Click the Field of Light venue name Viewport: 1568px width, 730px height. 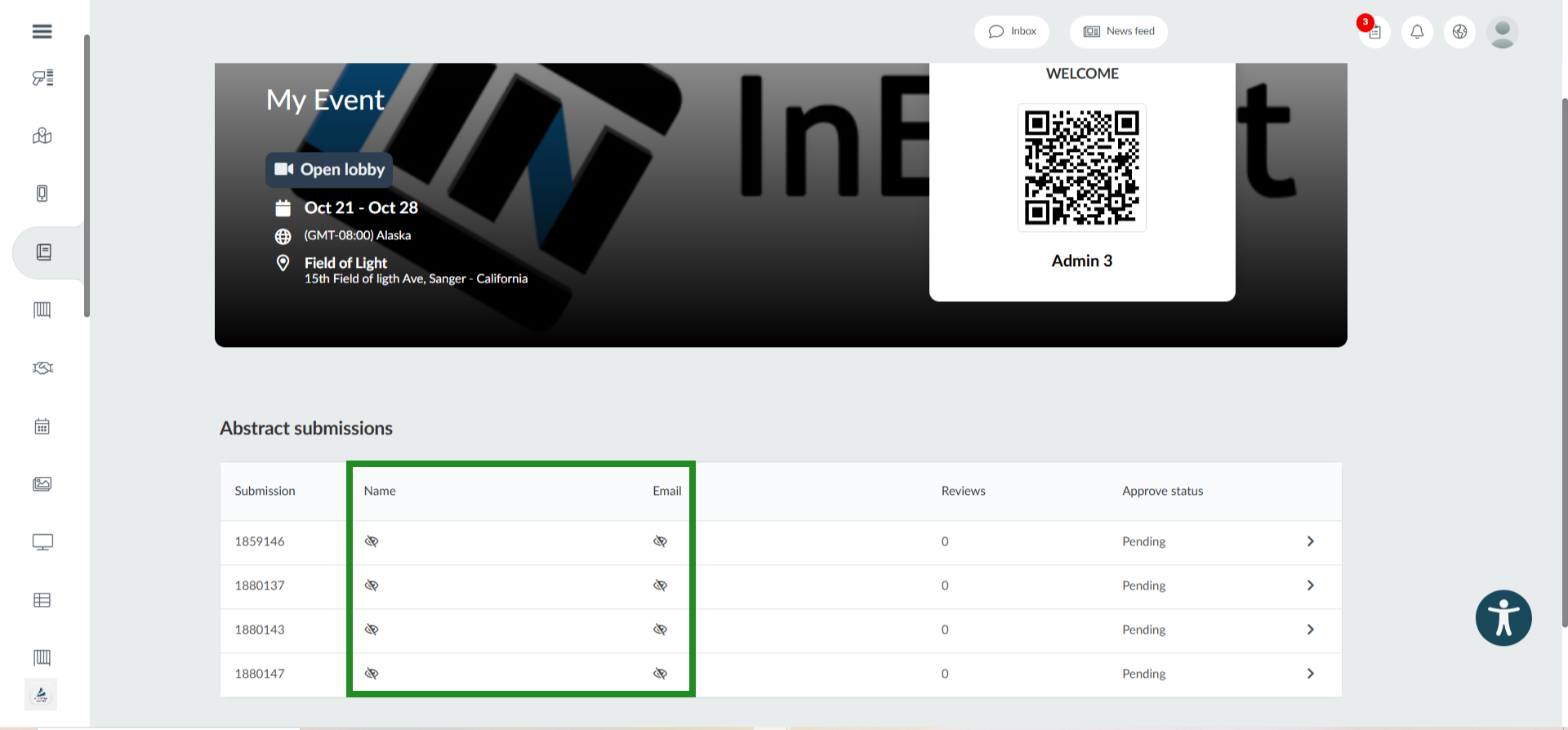coord(345,263)
